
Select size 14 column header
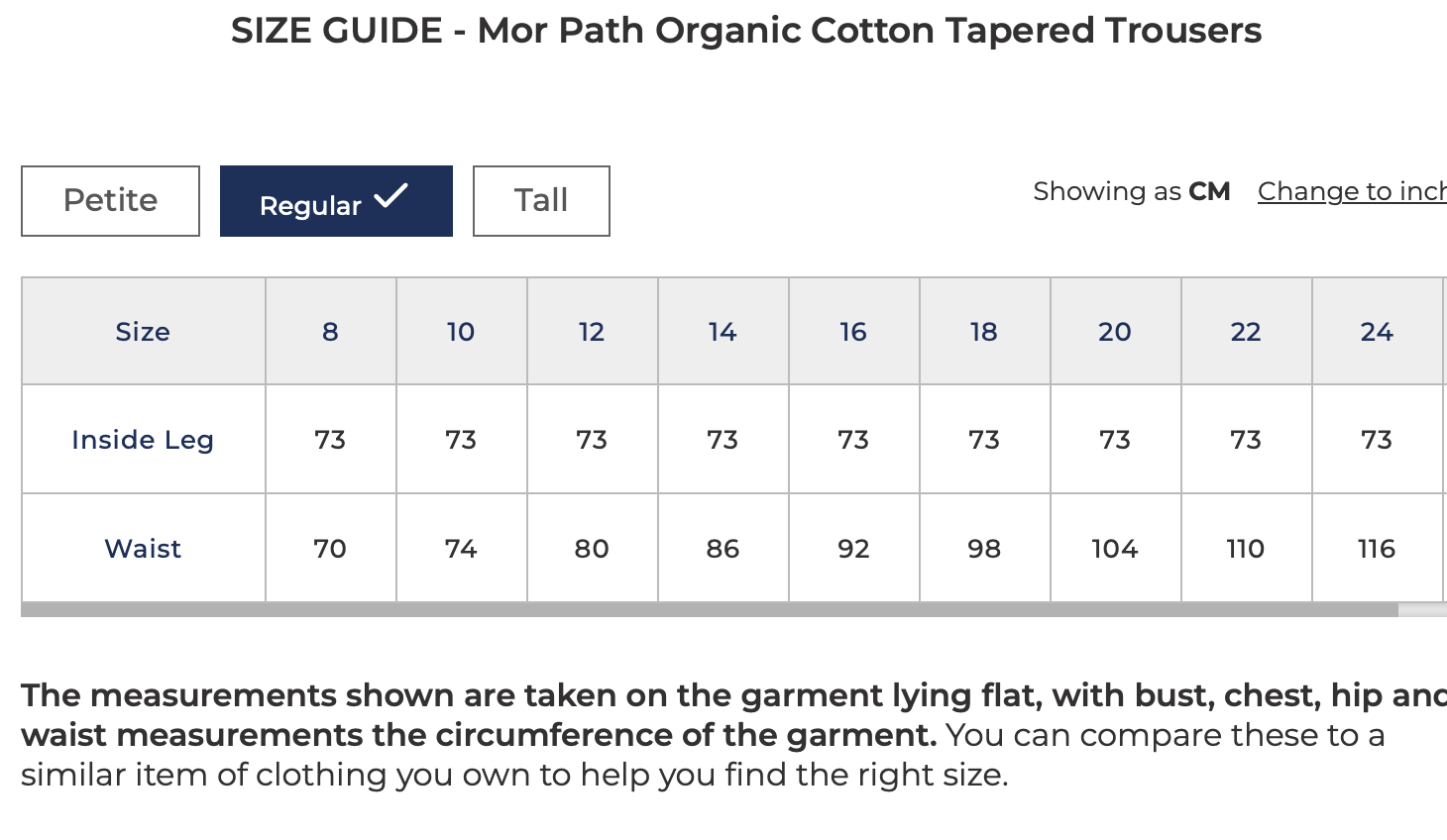click(723, 331)
